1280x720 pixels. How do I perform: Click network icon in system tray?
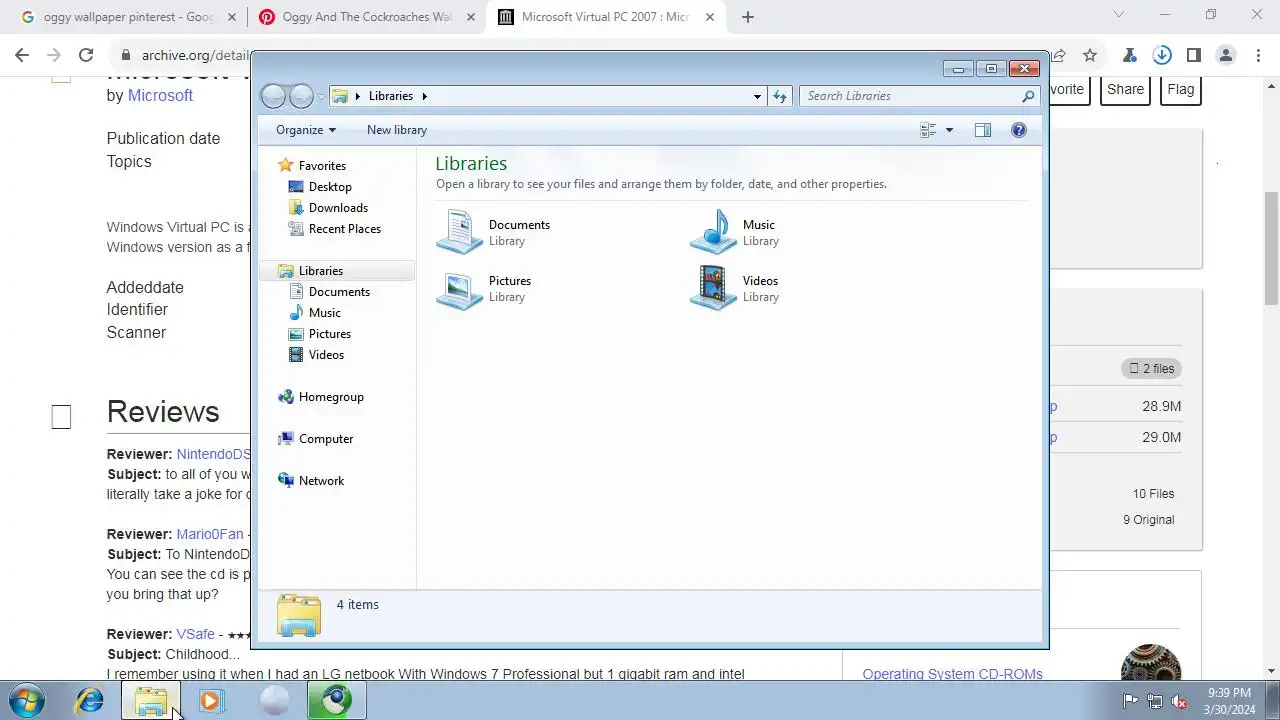point(1155,701)
